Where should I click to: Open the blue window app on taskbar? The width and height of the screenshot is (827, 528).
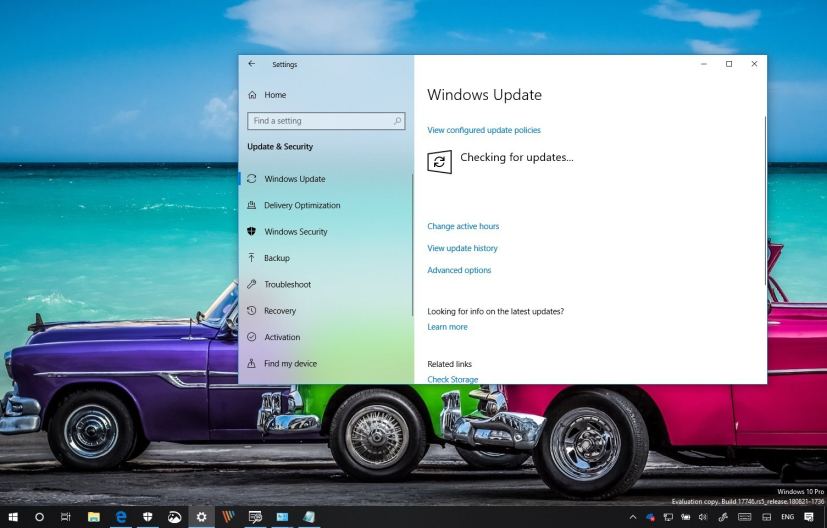click(x=282, y=517)
